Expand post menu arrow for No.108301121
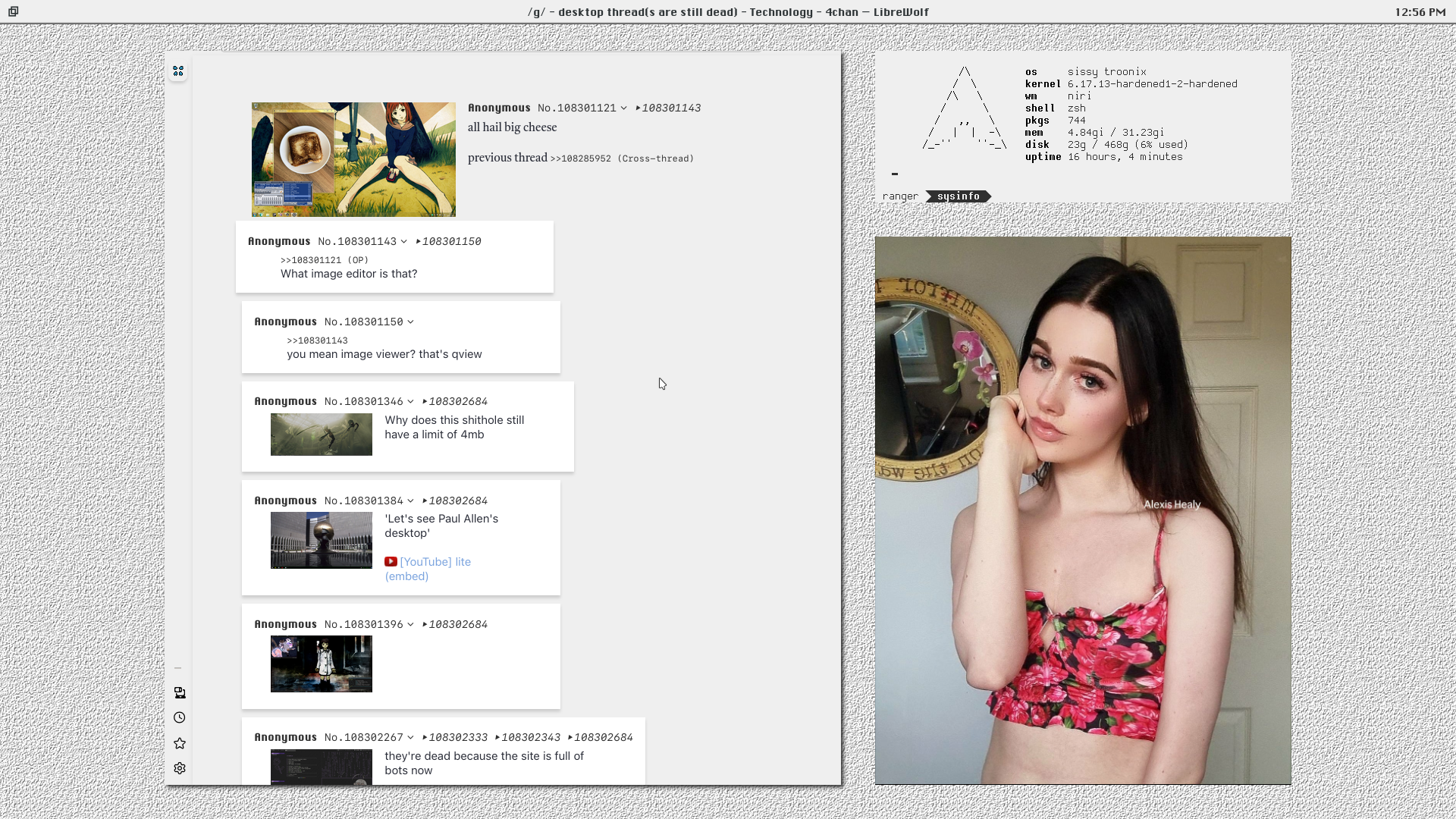This screenshot has width=1456, height=819. (x=624, y=108)
